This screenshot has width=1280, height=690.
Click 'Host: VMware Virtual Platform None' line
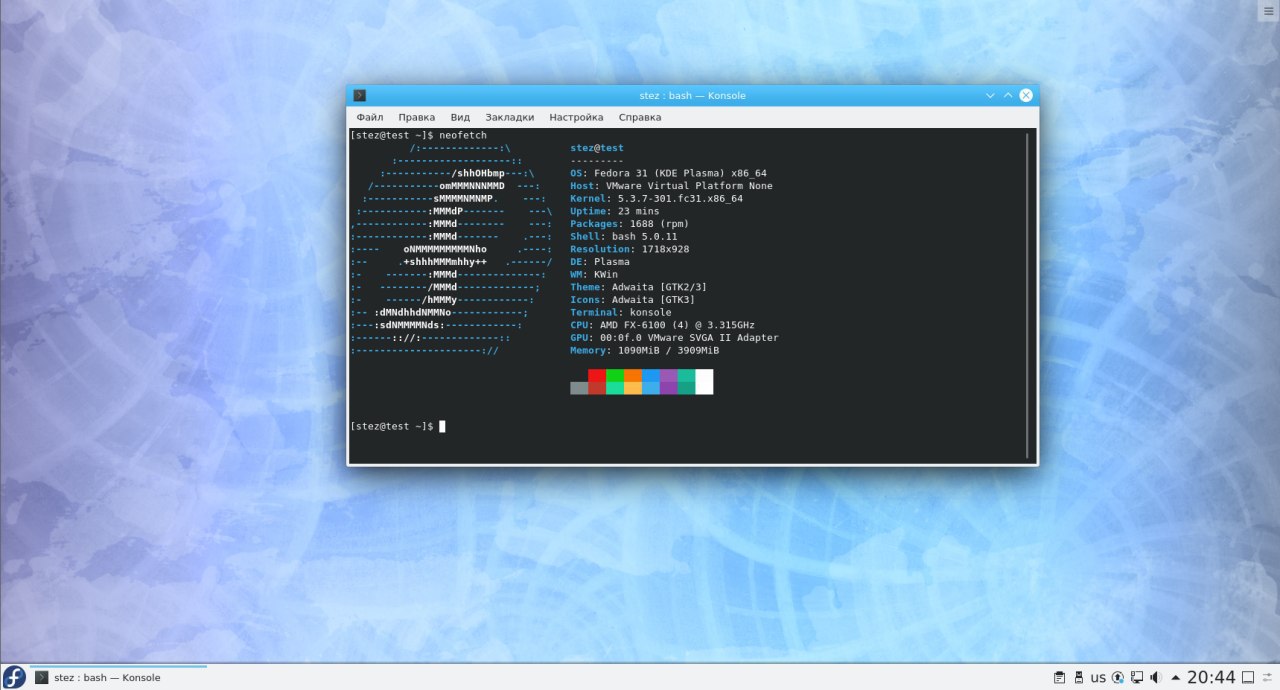671,186
